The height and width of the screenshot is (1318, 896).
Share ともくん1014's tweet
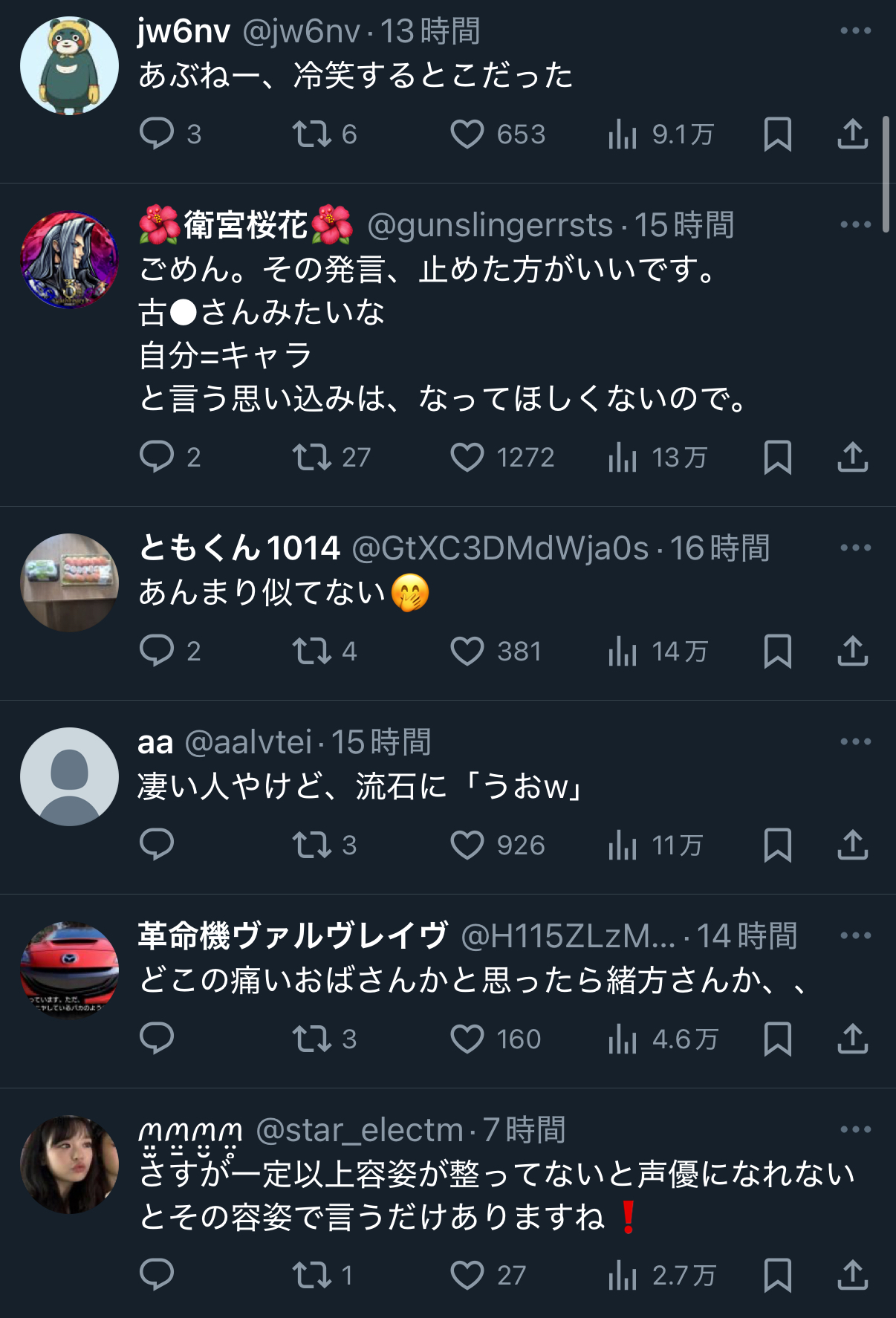[x=853, y=652]
